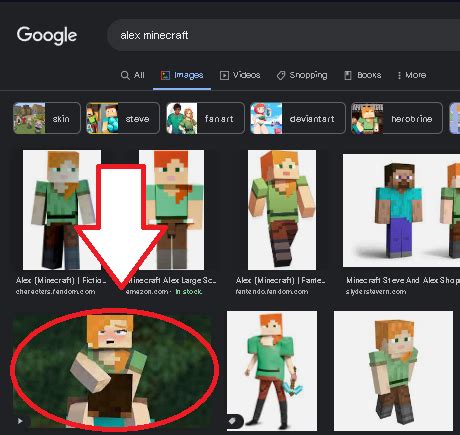Switch to the All results tab
460x435 pixels.
coord(133,75)
